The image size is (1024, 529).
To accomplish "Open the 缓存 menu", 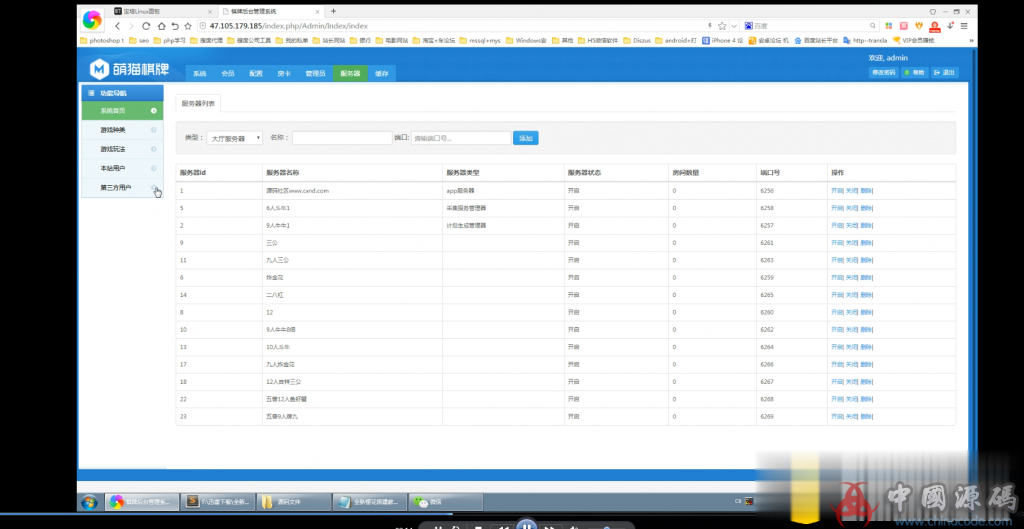I will point(381,74).
